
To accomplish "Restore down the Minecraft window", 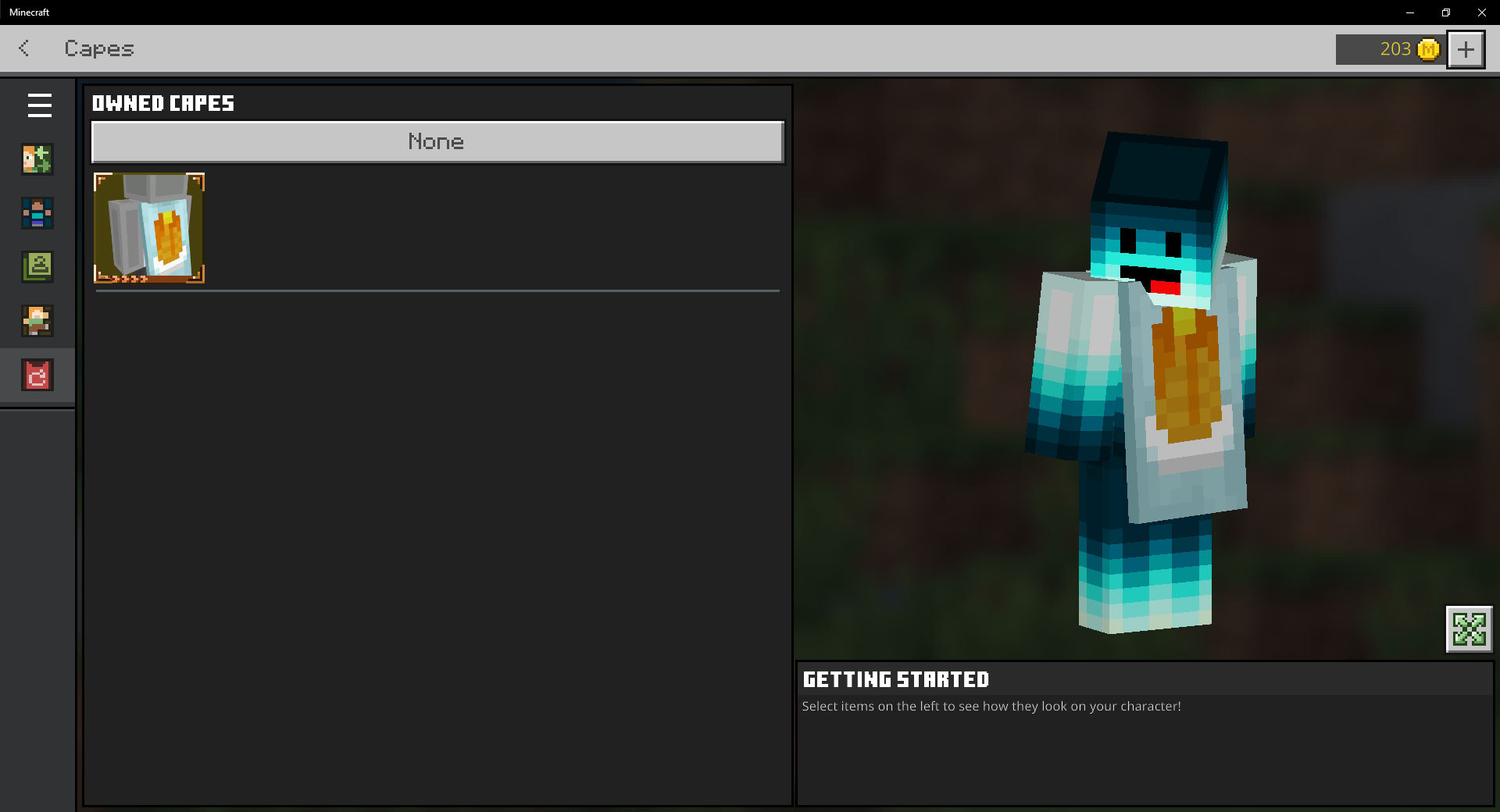I will pos(1446,12).
